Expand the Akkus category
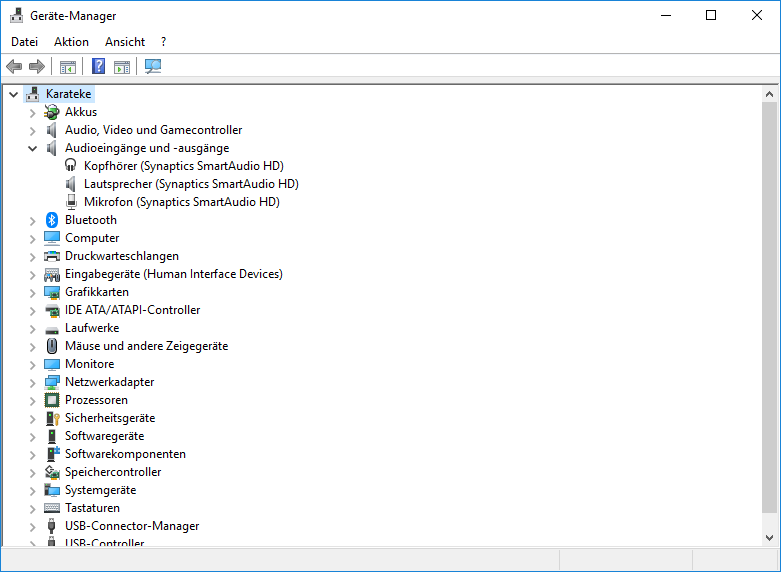 click(x=32, y=113)
